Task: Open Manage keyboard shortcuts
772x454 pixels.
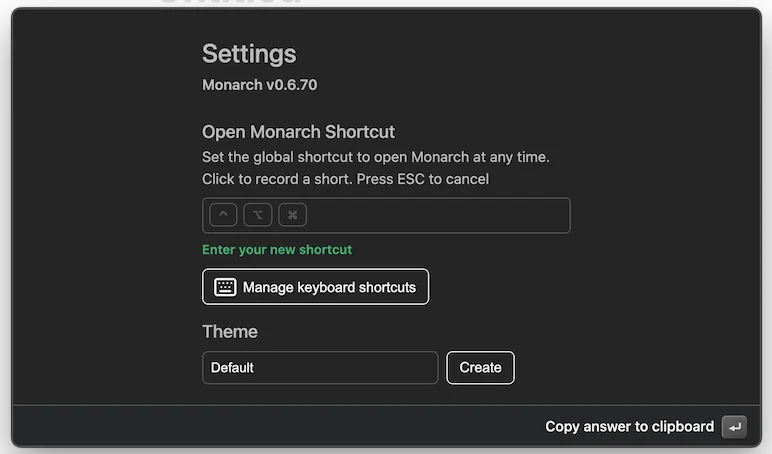Action: tap(328, 287)
